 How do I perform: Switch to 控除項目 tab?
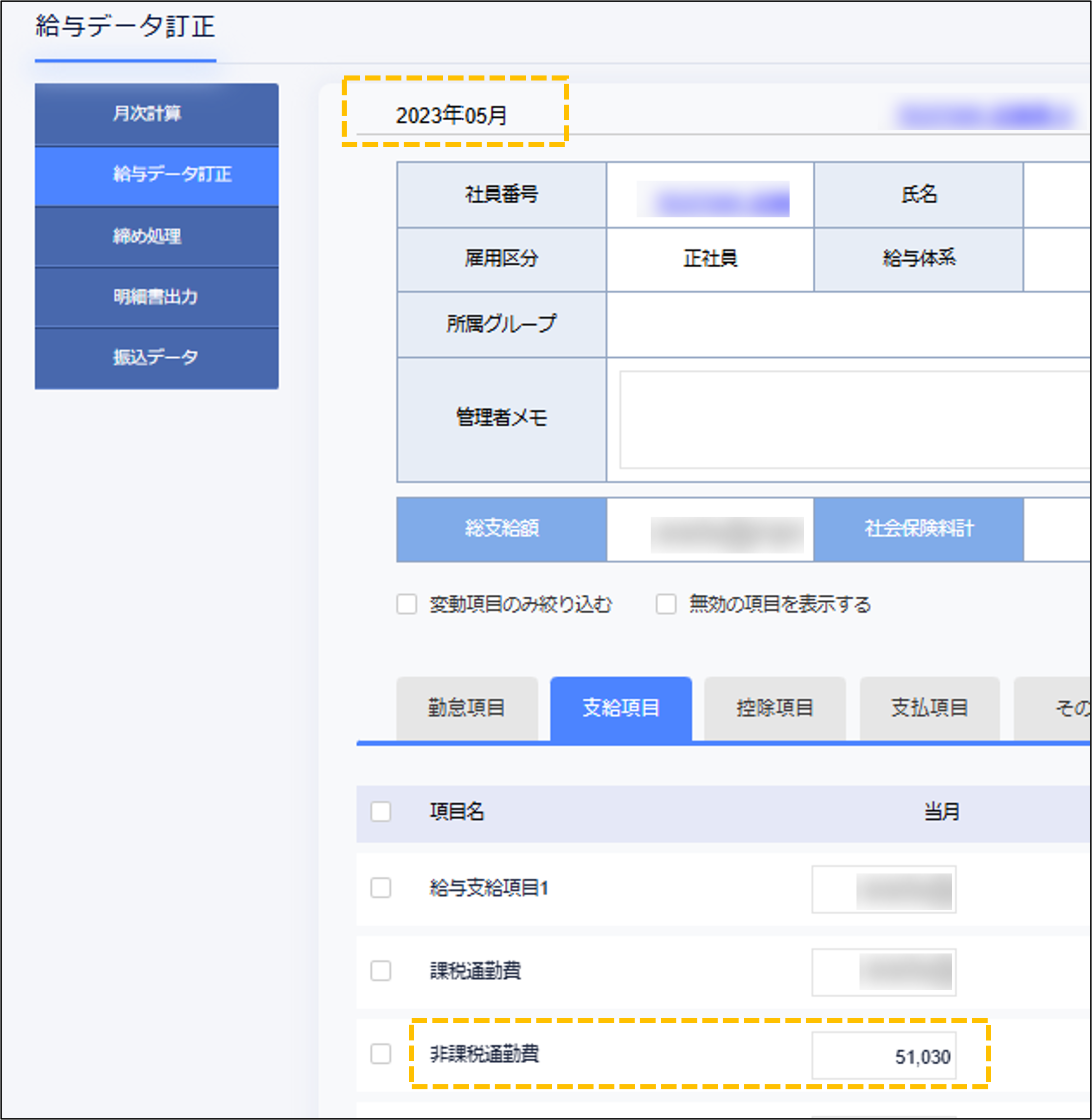point(774,707)
